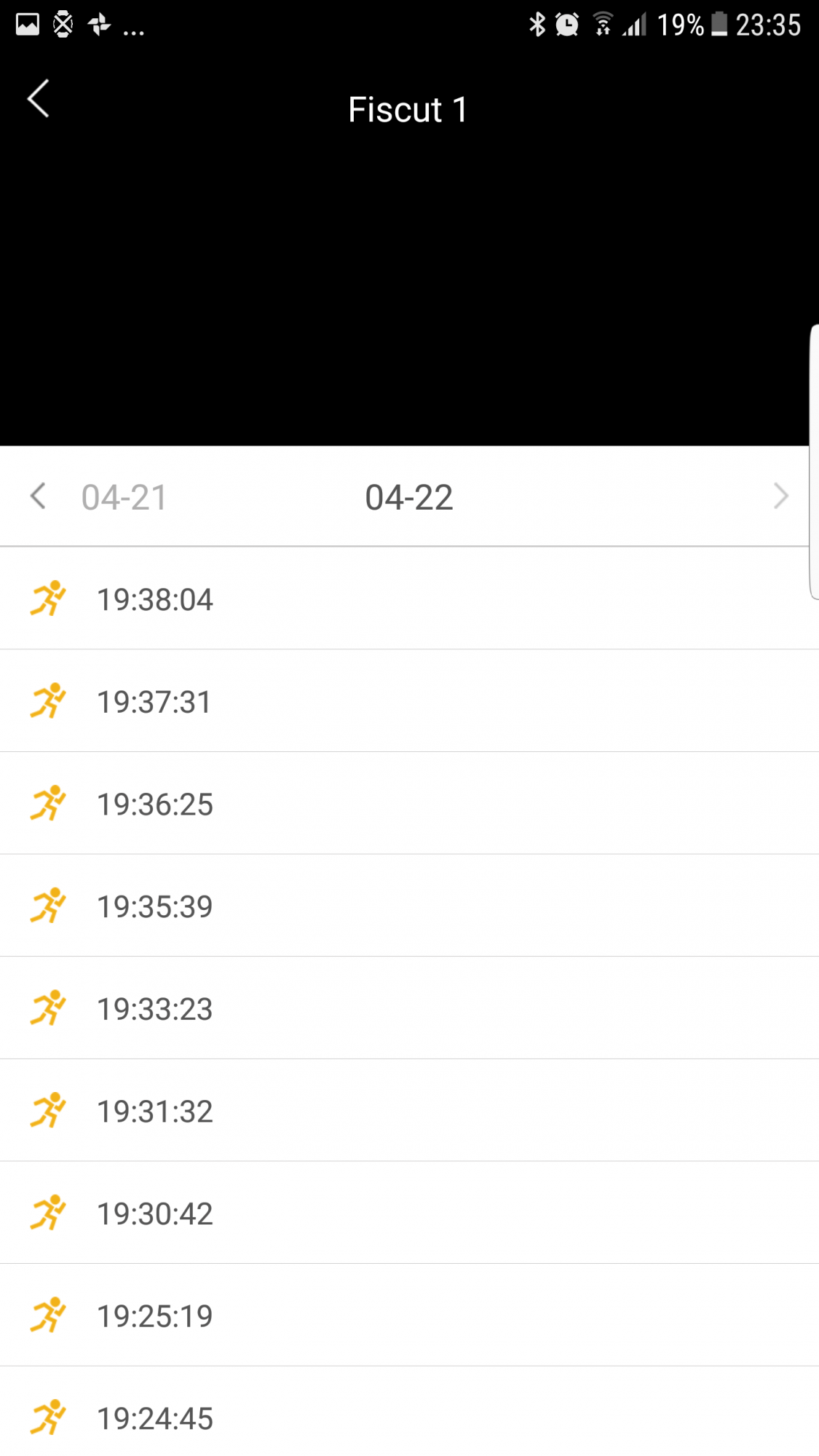Viewport: 819px width, 1456px height.
Task: Tap the motion icon beside 19:36:25
Action: pos(48,804)
